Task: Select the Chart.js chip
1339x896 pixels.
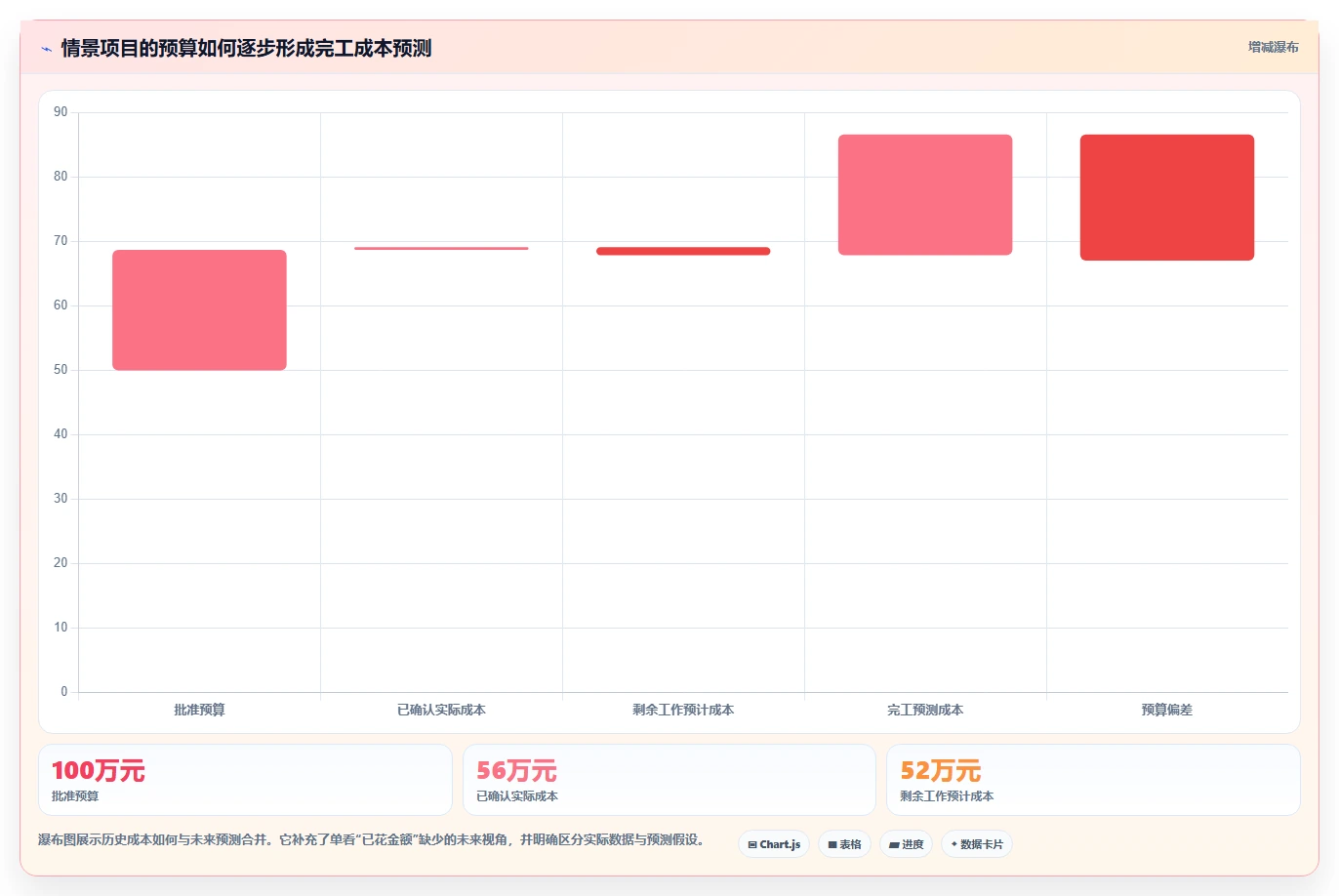Action: pyautogui.click(x=774, y=844)
